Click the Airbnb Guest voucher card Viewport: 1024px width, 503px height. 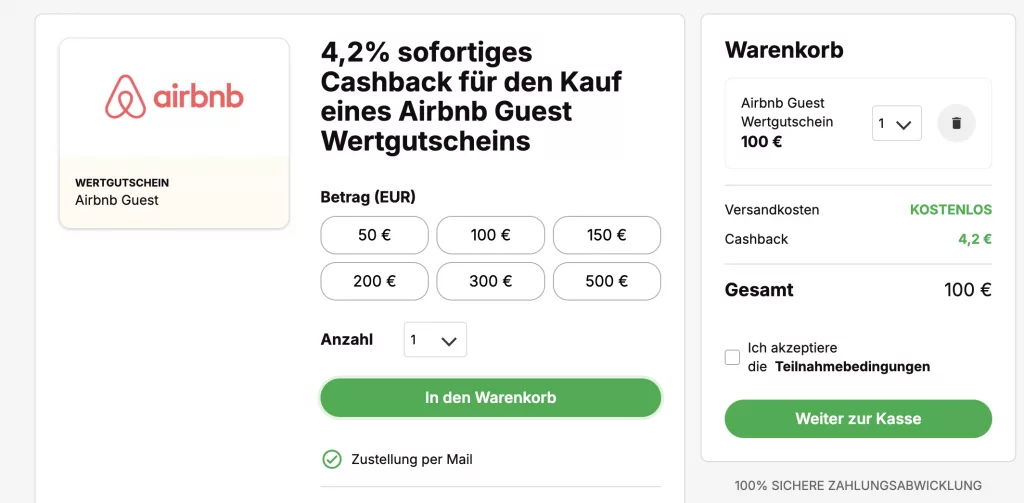click(x=174, y=133)
